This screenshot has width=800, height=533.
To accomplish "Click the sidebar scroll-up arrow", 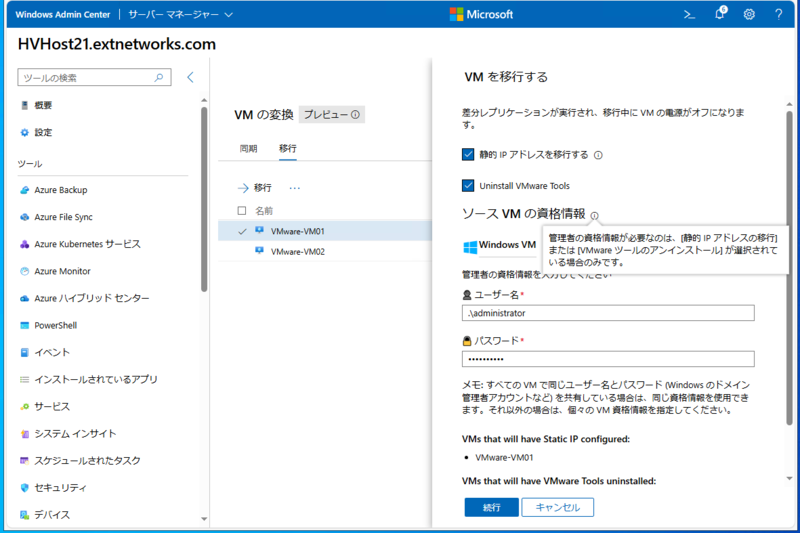I will 204,100.
